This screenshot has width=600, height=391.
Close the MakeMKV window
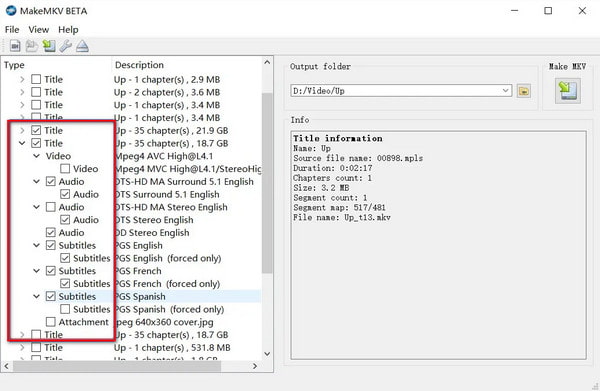(x=582, y=11)
